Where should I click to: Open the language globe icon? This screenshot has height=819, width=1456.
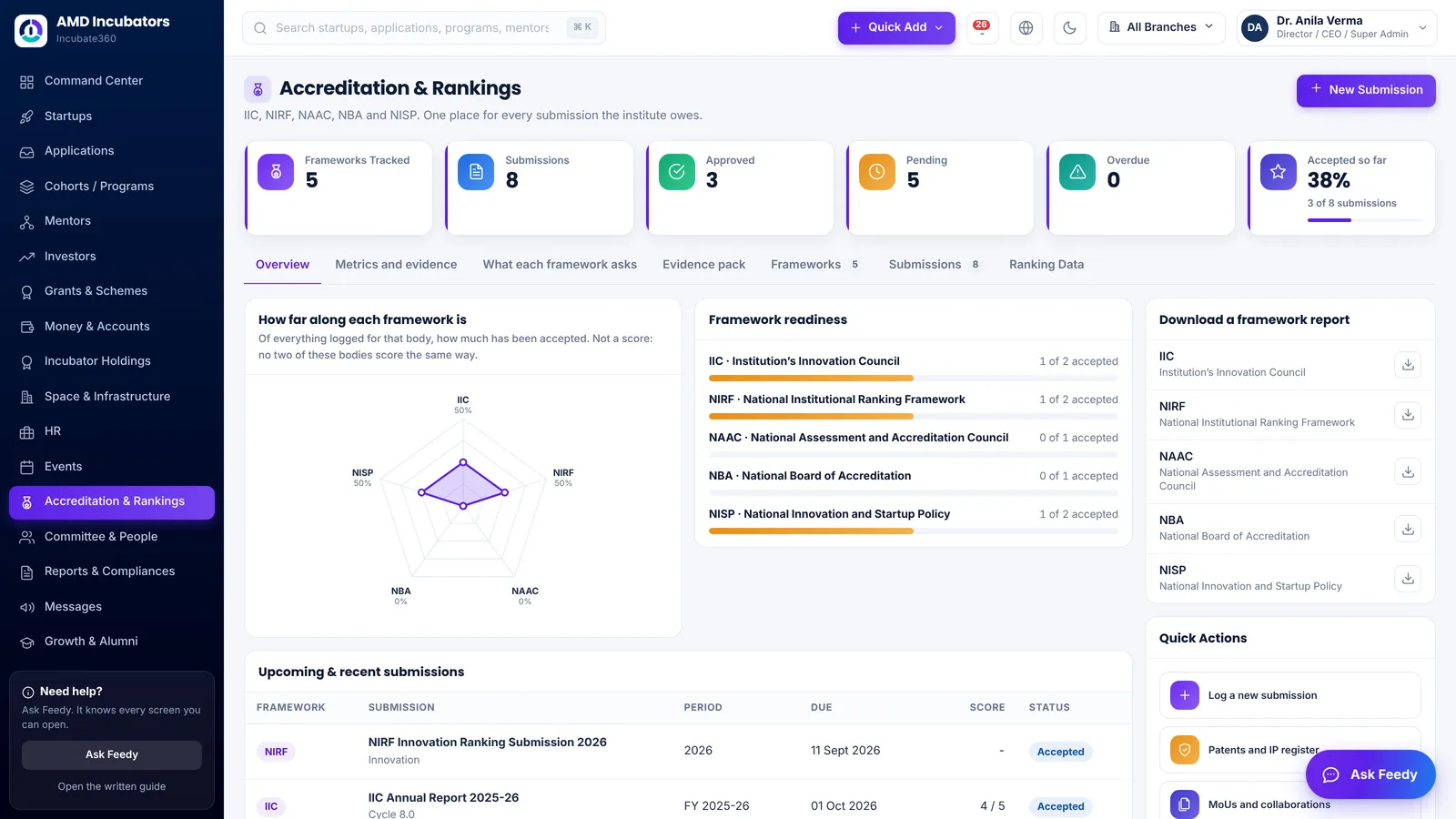pos(1026,28)
